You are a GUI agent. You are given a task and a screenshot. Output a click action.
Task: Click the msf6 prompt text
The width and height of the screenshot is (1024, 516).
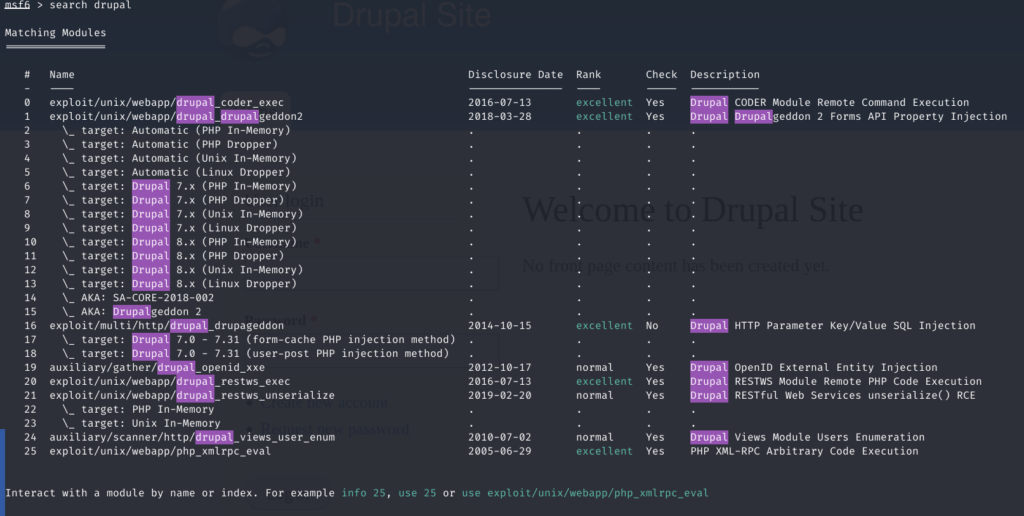(x=17, y=5)
